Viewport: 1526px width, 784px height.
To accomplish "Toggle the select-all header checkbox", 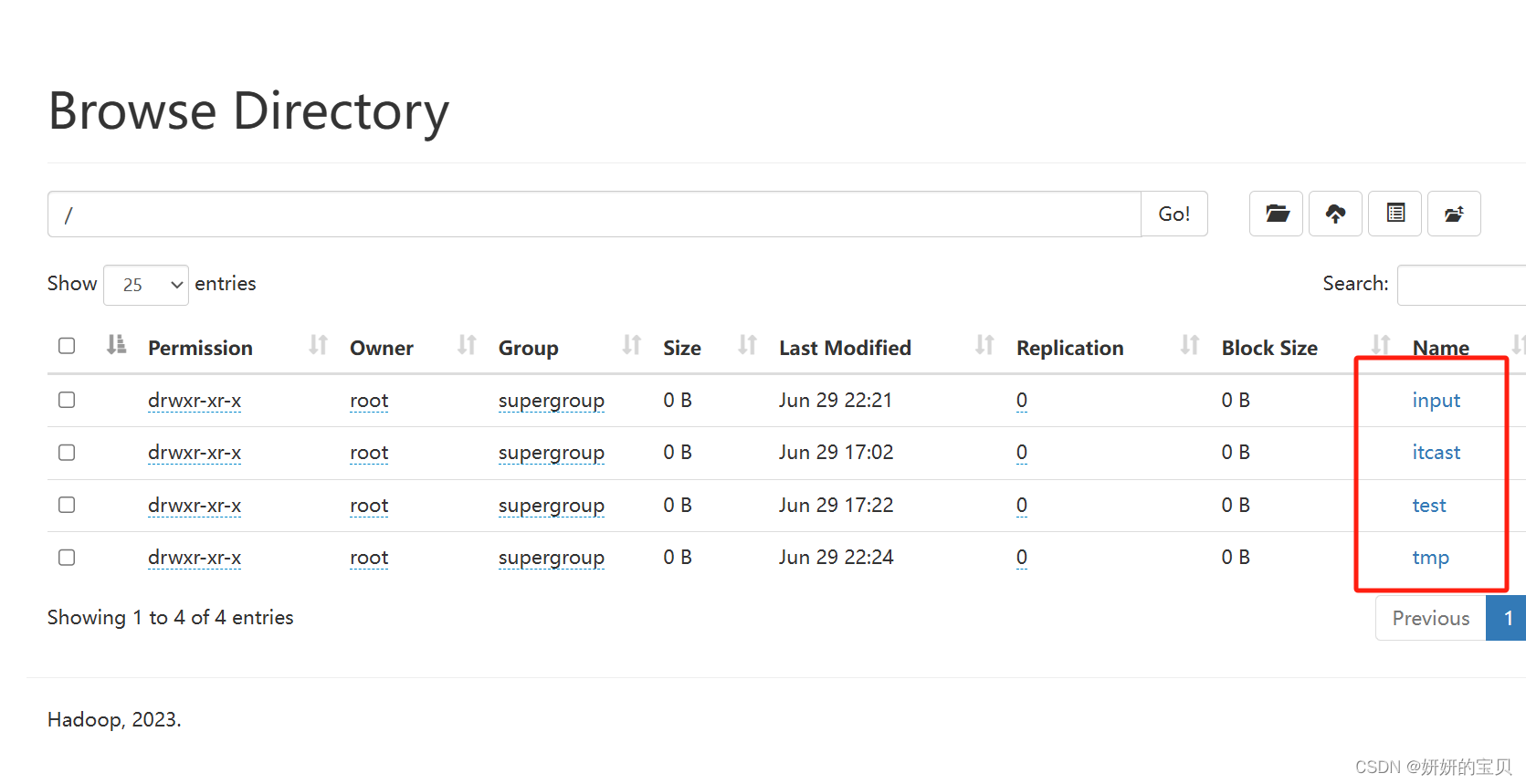I will click(67, 346).
